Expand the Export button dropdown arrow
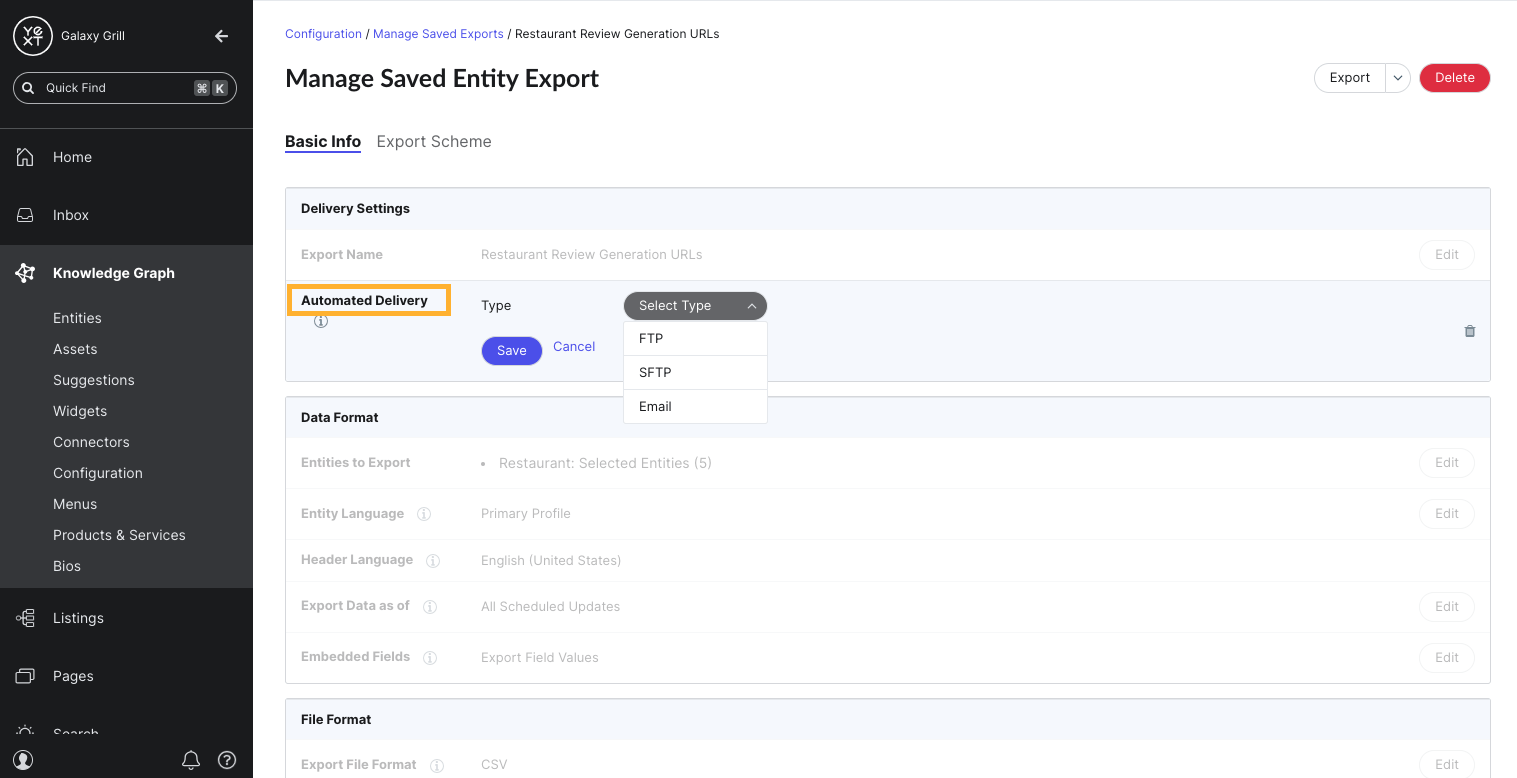 tap(1398, 78)
